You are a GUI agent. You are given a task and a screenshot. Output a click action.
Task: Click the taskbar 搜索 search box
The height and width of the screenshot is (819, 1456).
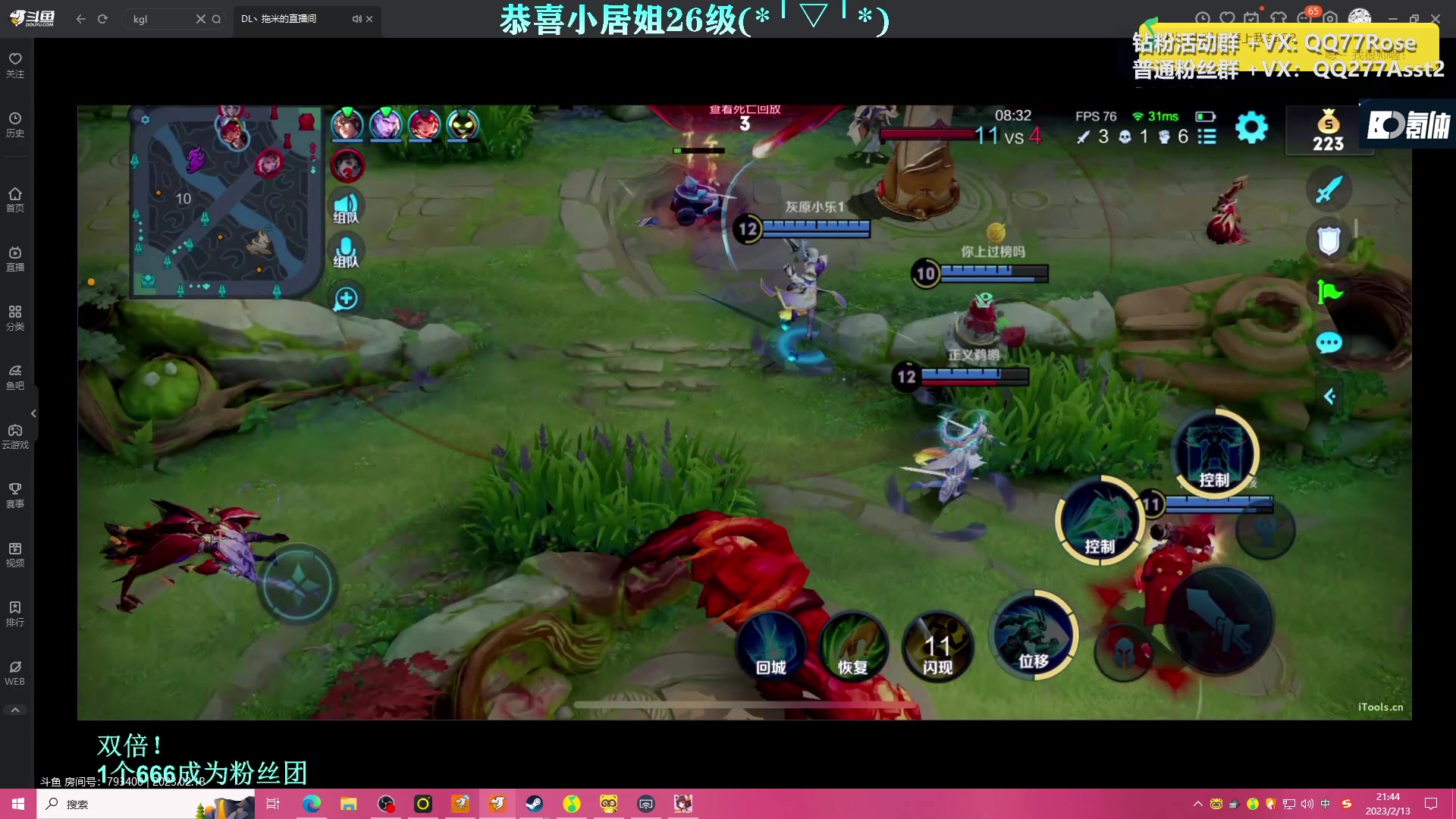pos(146,804)
